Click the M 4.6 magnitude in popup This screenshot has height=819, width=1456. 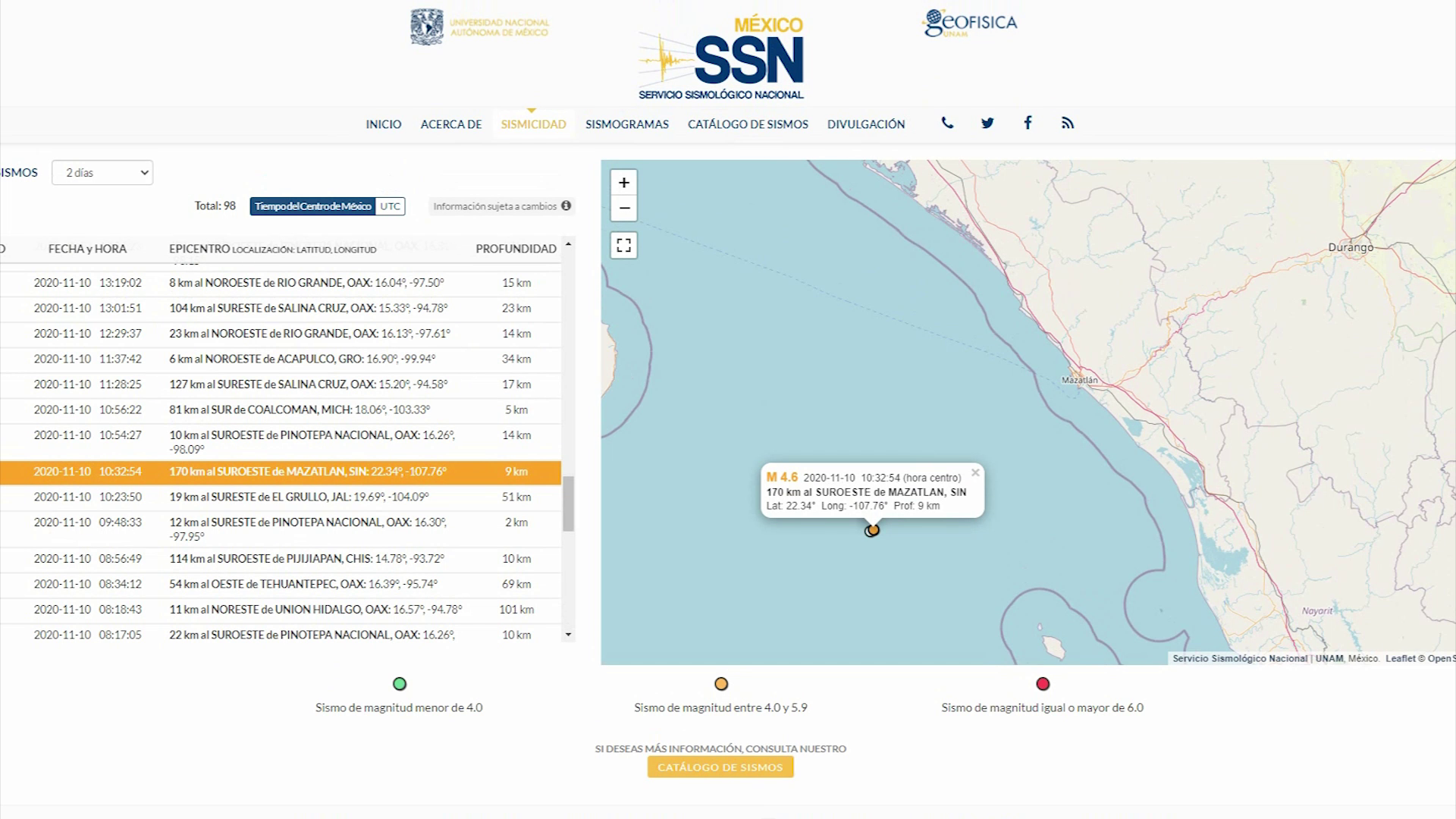point(782,477)
